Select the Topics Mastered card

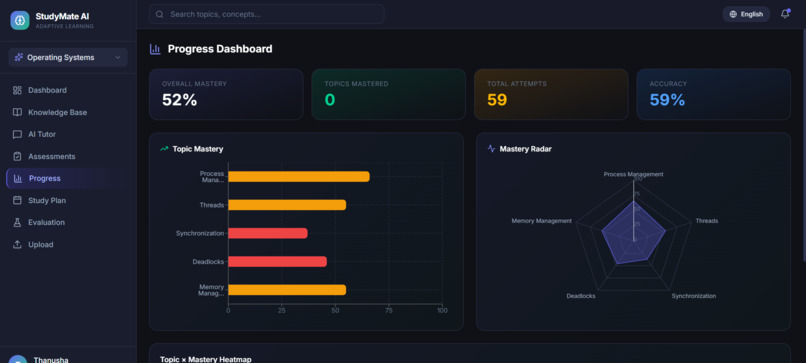click(389, 94)
